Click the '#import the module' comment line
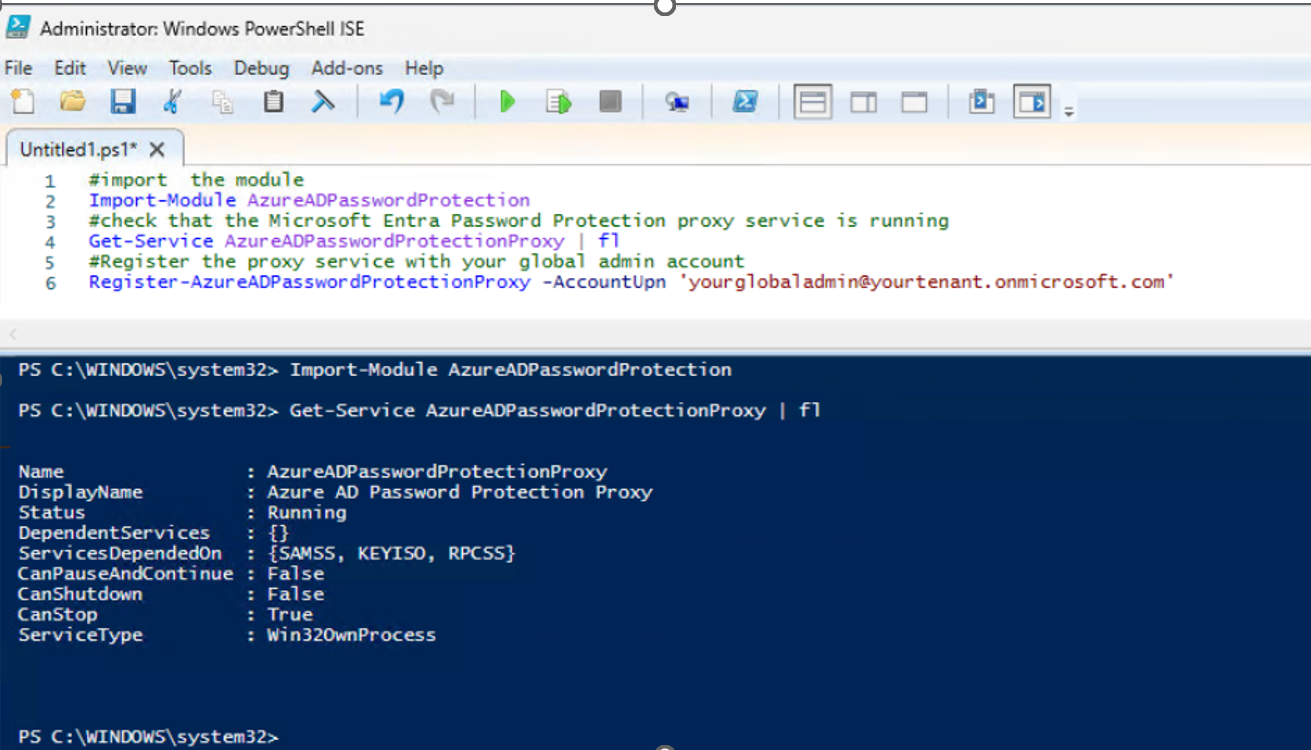Screen dimensions: 1311x750 pos(196,180)
